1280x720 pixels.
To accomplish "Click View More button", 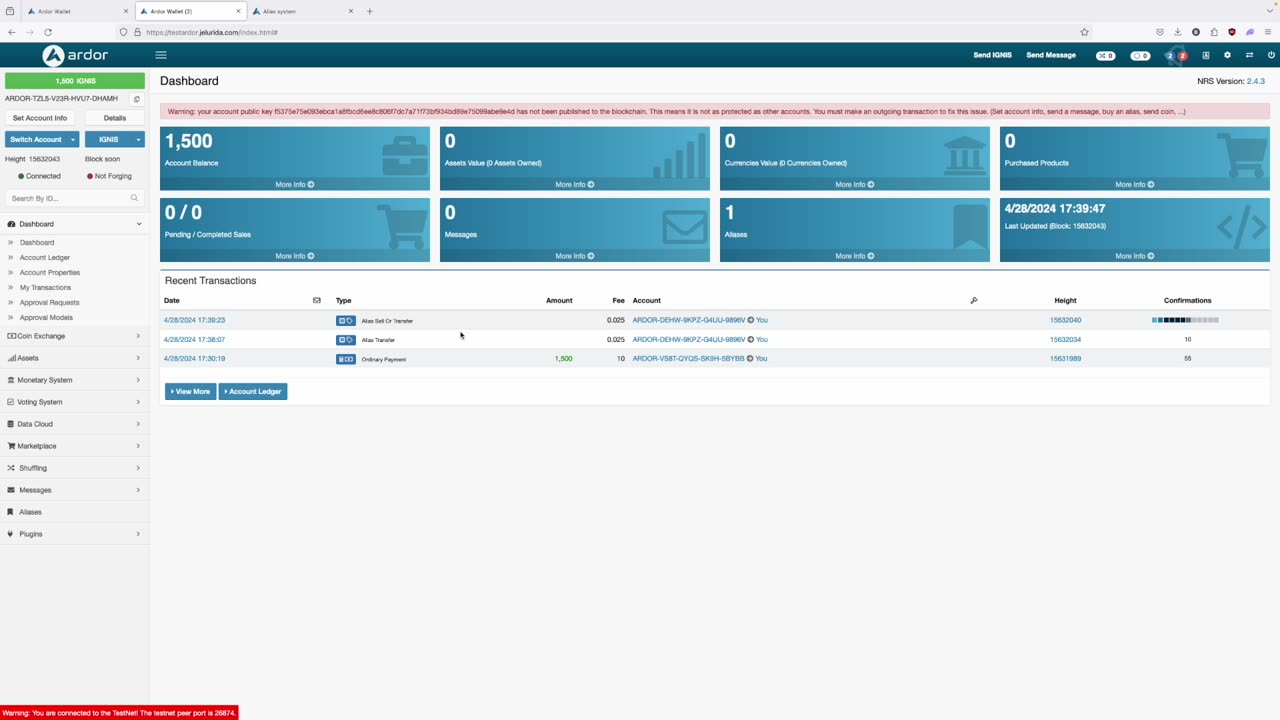I will pos(190,391).
